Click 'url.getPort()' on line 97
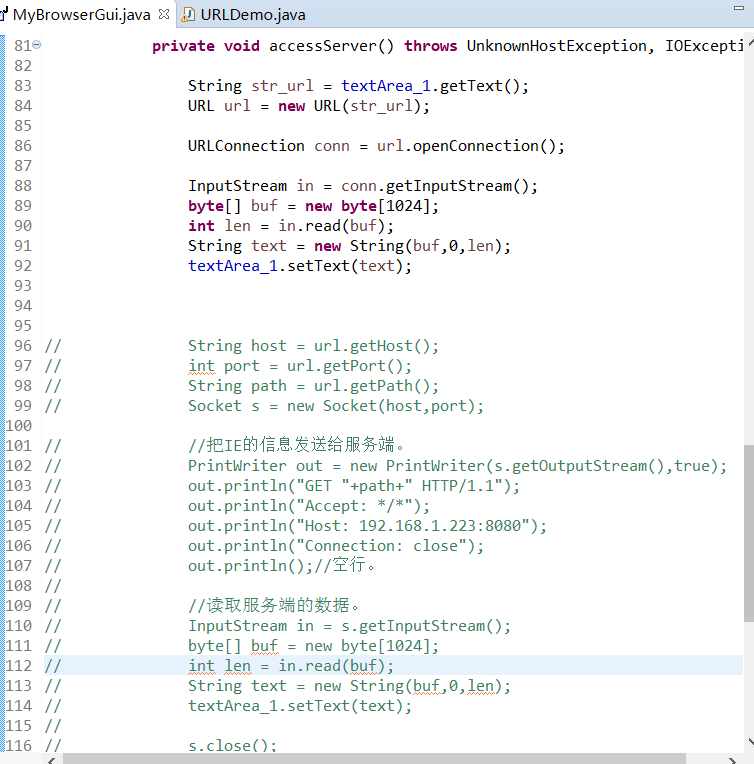754x764 pixels. click(345, 365)
